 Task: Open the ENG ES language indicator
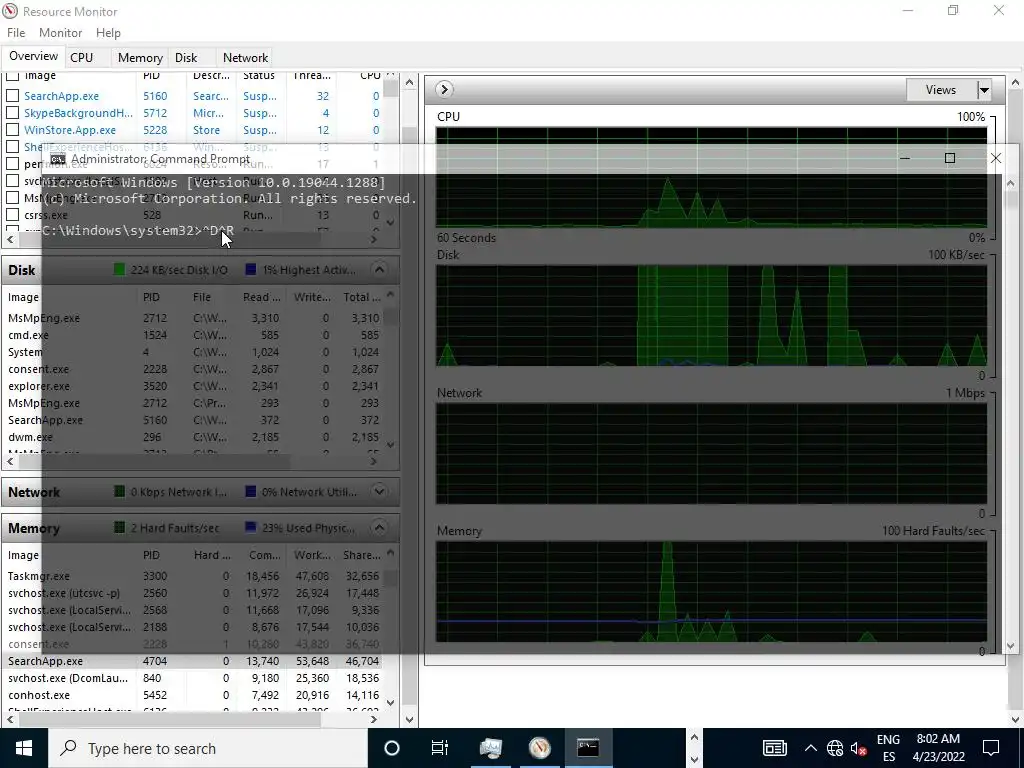(888, 748)
